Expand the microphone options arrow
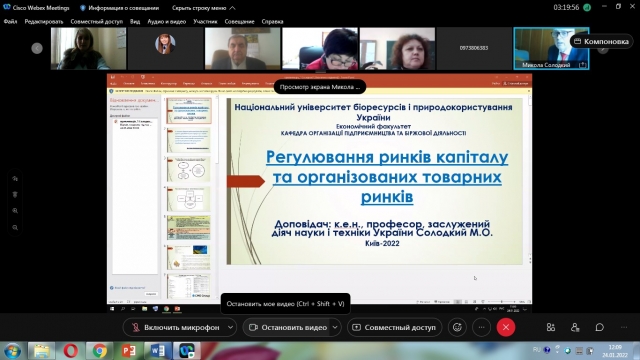Screen dimensions: 640x360 [x=231, y=327]
